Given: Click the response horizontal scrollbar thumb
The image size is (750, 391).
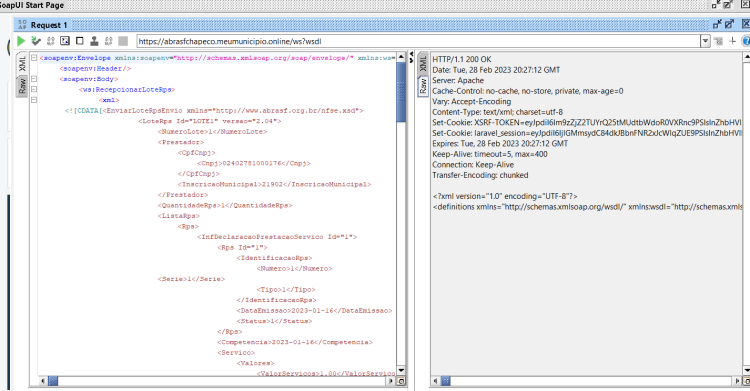Looking at the screenshot, I should click(445, 381).
